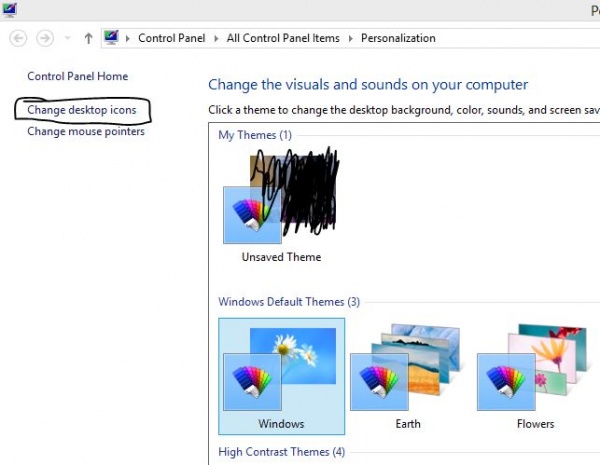Expand the arrow before Control Panel breadcrumb
This screenshot has height=465, width=600.
[x=127, y=38]
